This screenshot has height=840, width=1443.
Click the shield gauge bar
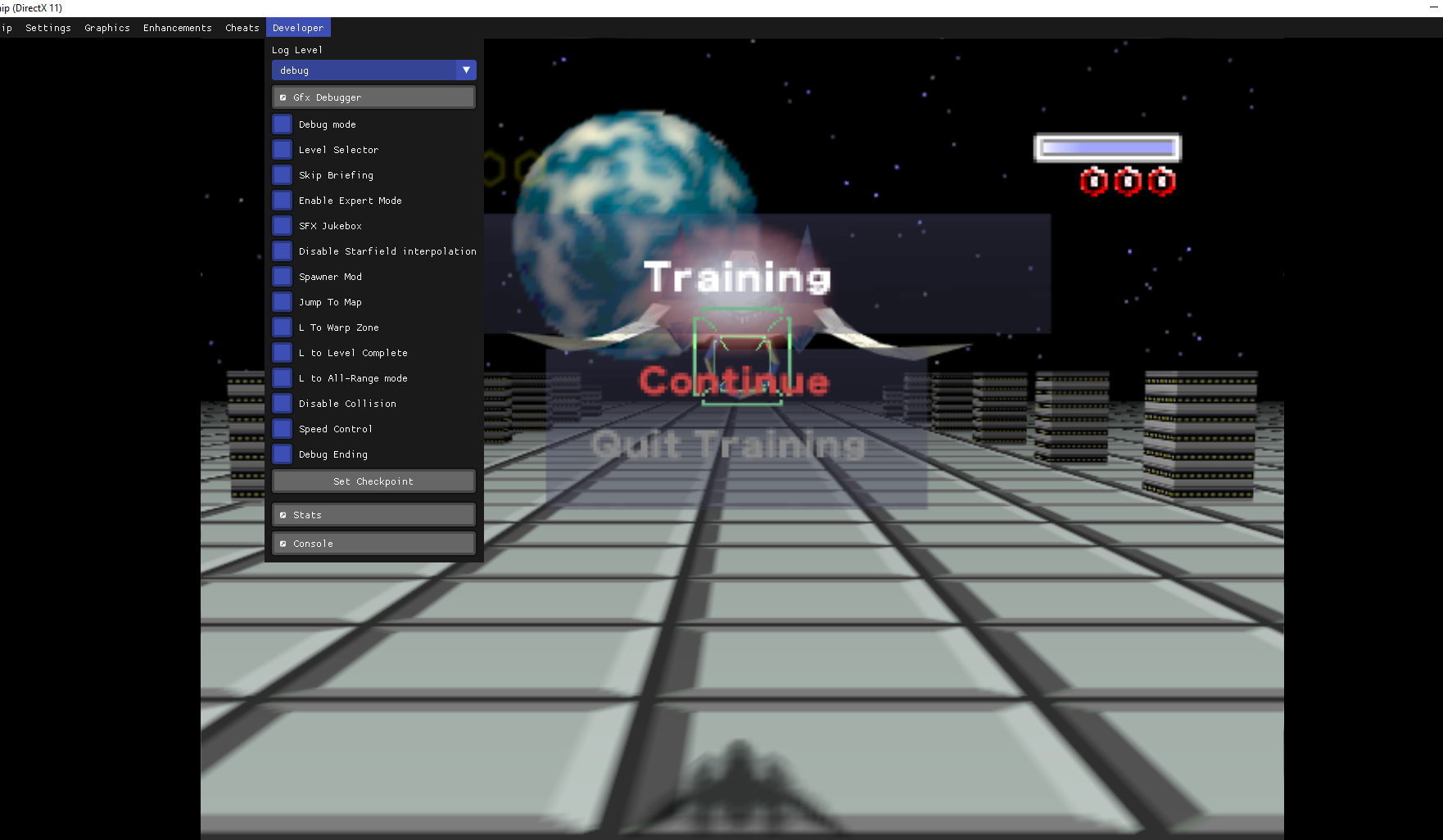pos(1107,147)
